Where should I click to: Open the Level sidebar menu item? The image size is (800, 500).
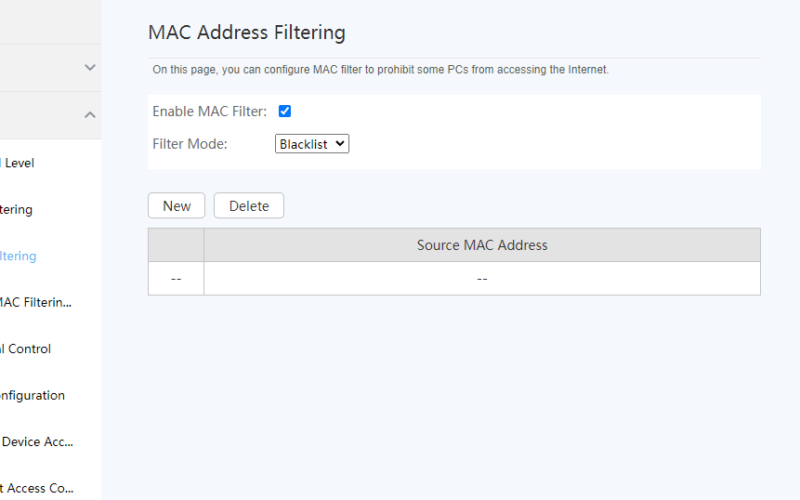coord(17,163)
